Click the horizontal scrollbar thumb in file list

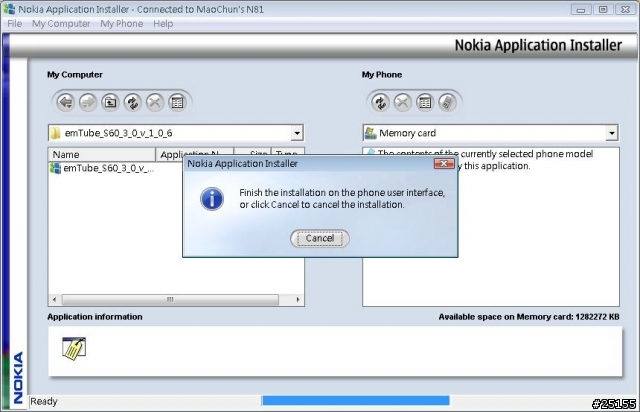pos(170,300)
